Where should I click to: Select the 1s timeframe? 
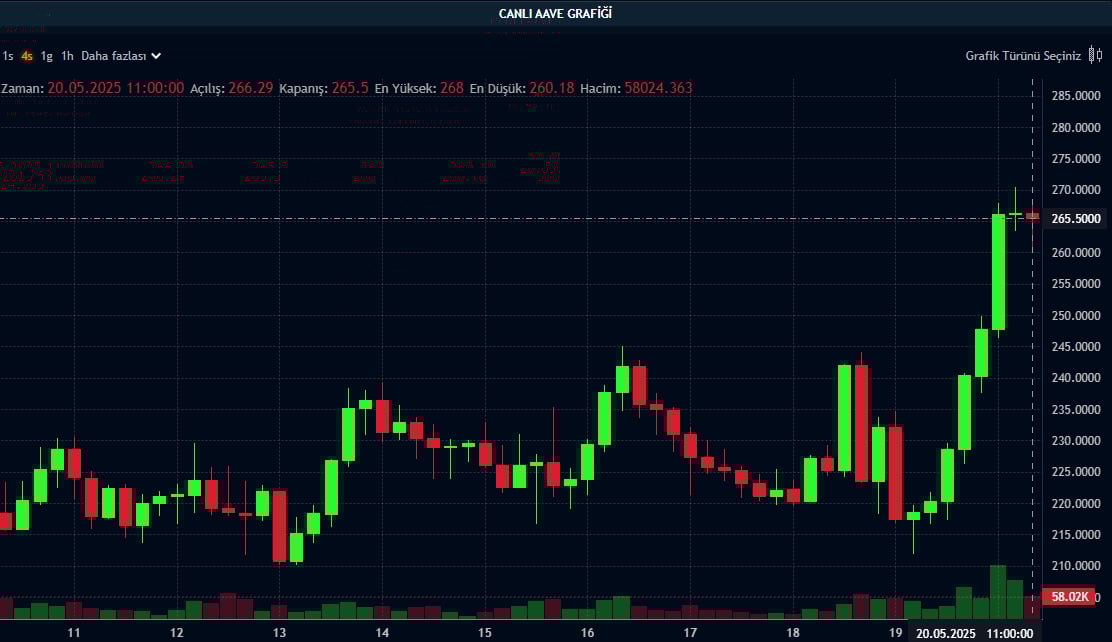click(8, 56)
